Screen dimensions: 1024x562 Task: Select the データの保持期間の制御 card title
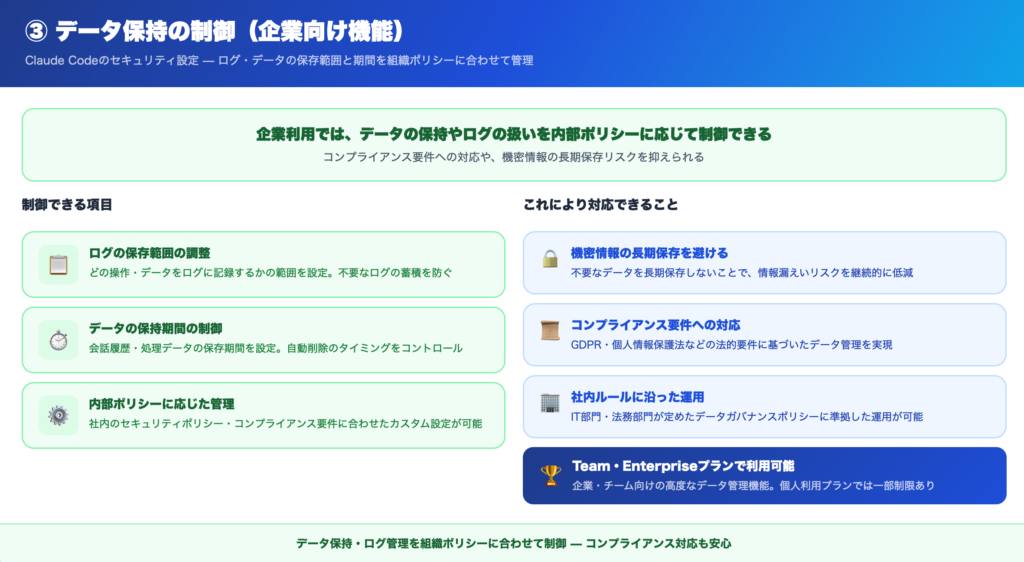(155, 328)
